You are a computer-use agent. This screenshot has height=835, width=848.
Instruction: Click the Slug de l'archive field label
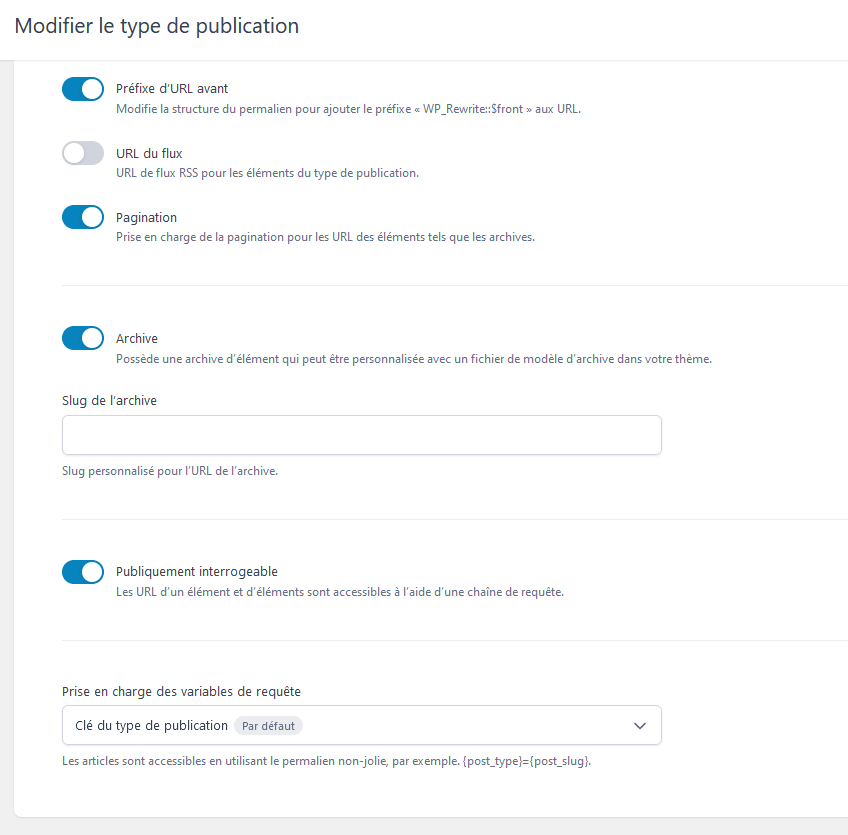point(109,401)
